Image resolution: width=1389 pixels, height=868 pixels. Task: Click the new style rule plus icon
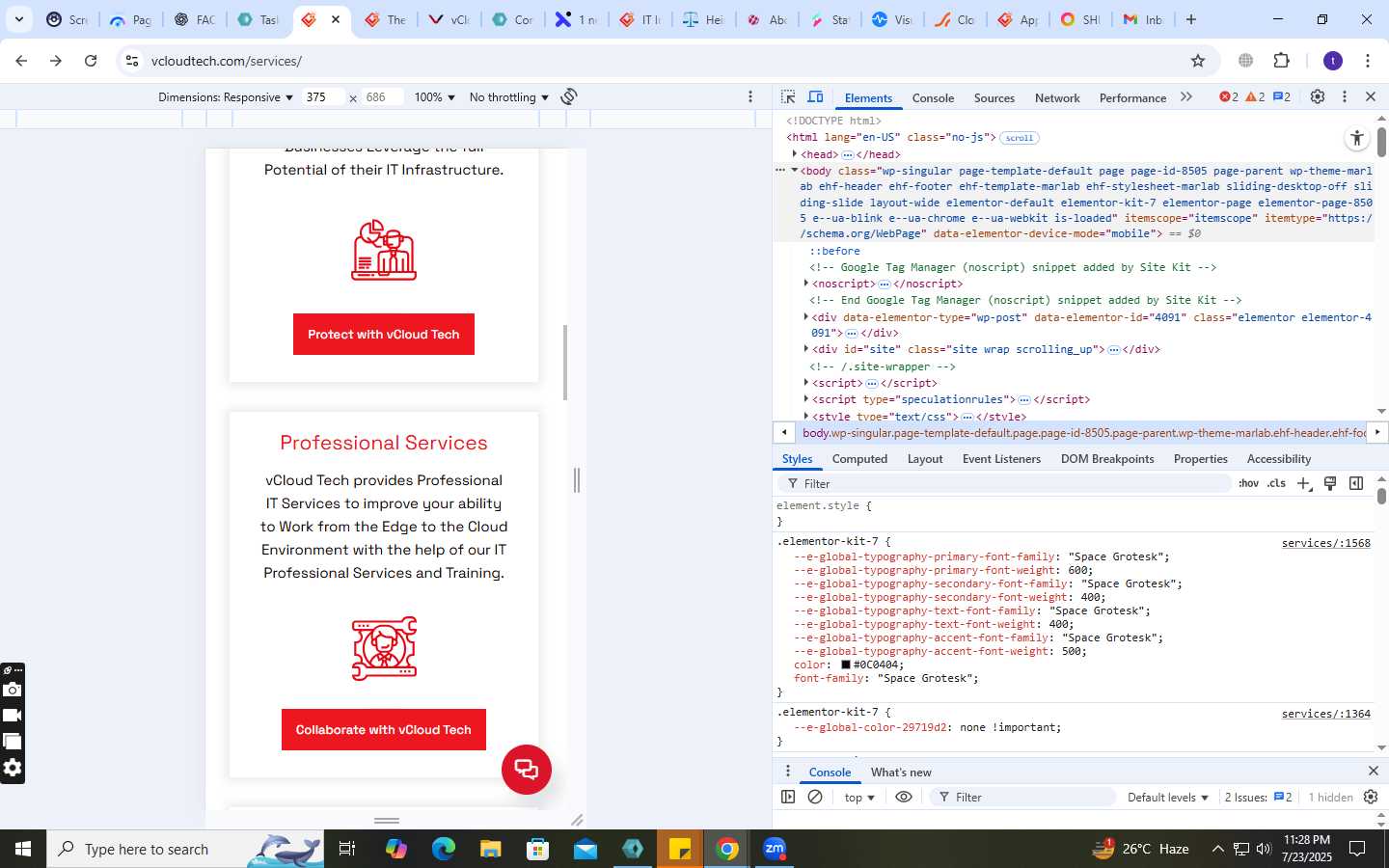click(x=1304, y=484)
